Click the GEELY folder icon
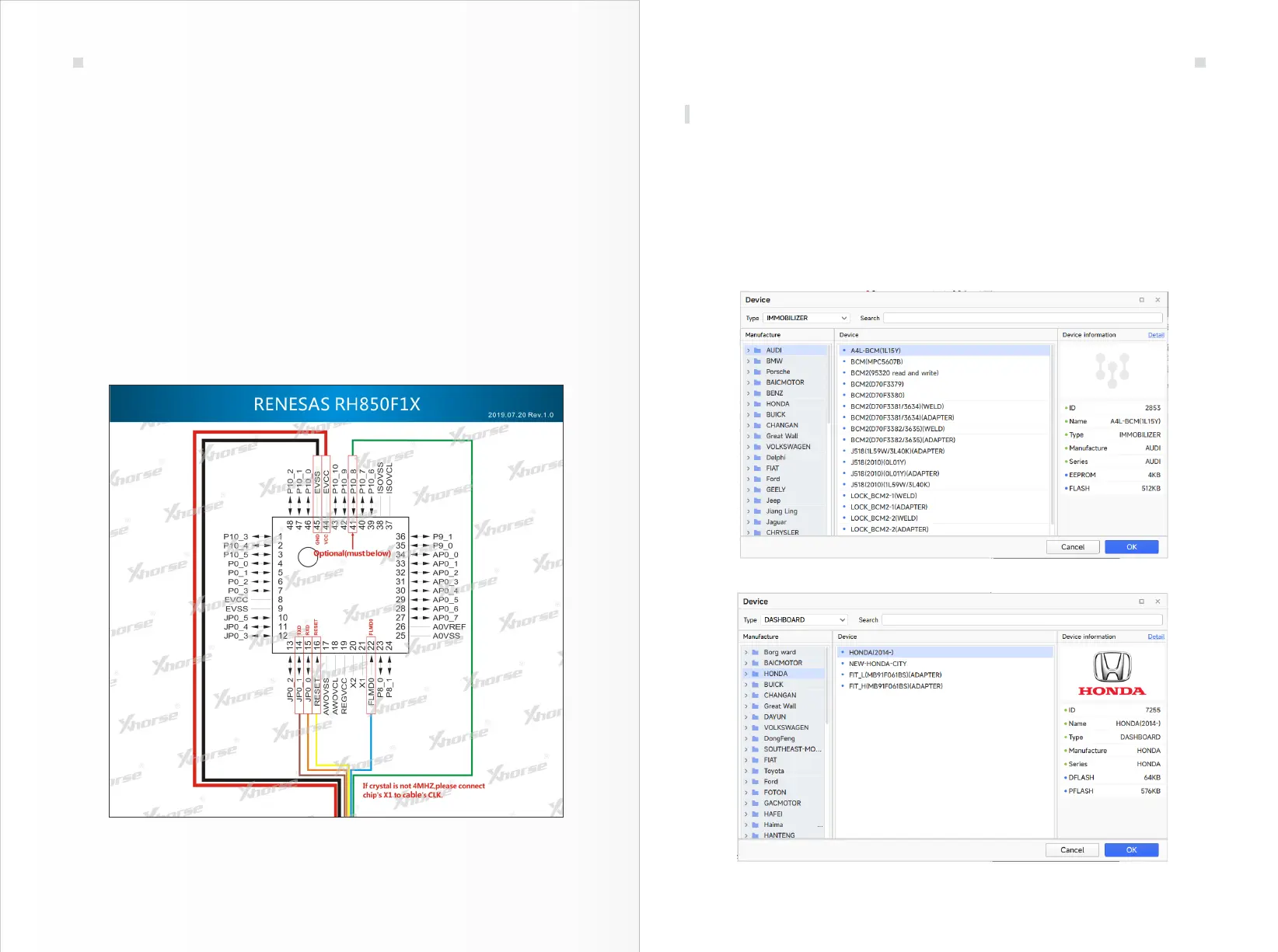Image resolution: width=1278 pixels, height=952 pixels. tap(757, 490)
